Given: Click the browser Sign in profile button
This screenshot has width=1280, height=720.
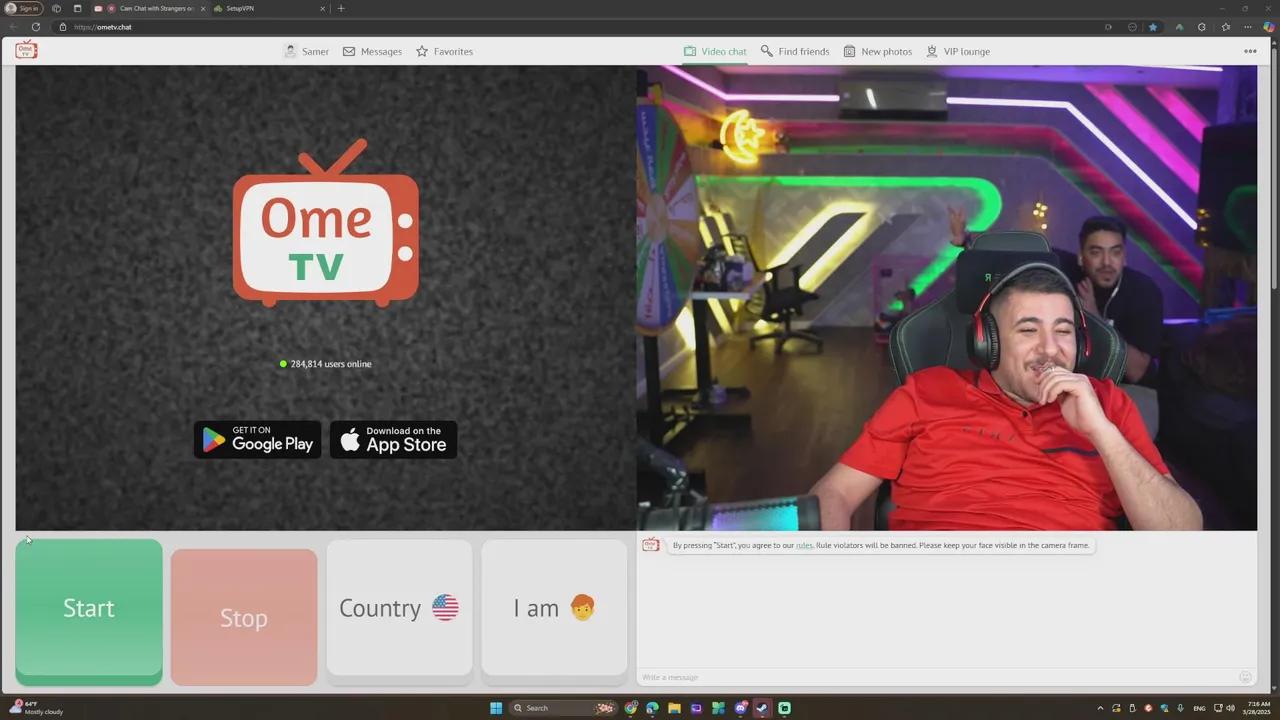Looking at the screenshot, I should [22, 8].
